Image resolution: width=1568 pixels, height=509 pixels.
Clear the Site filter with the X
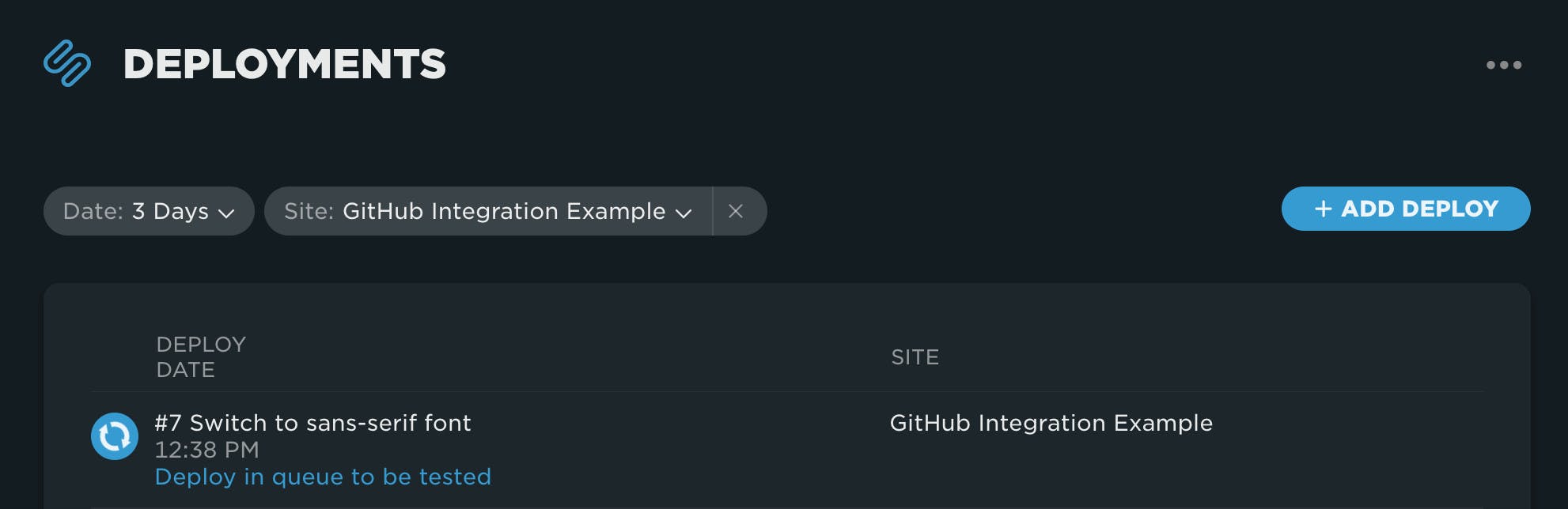(736, 211)
